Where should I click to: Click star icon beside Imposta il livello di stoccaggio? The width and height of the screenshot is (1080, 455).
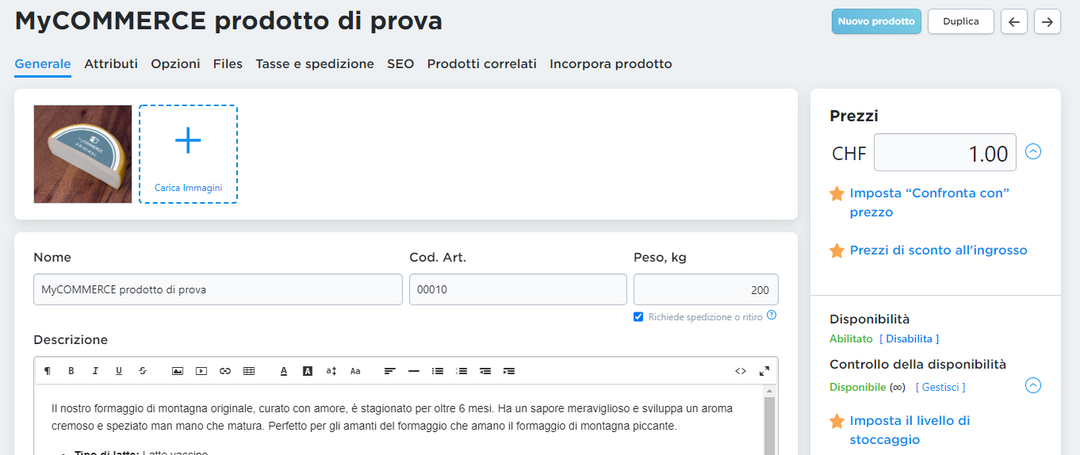click(837, 421)
